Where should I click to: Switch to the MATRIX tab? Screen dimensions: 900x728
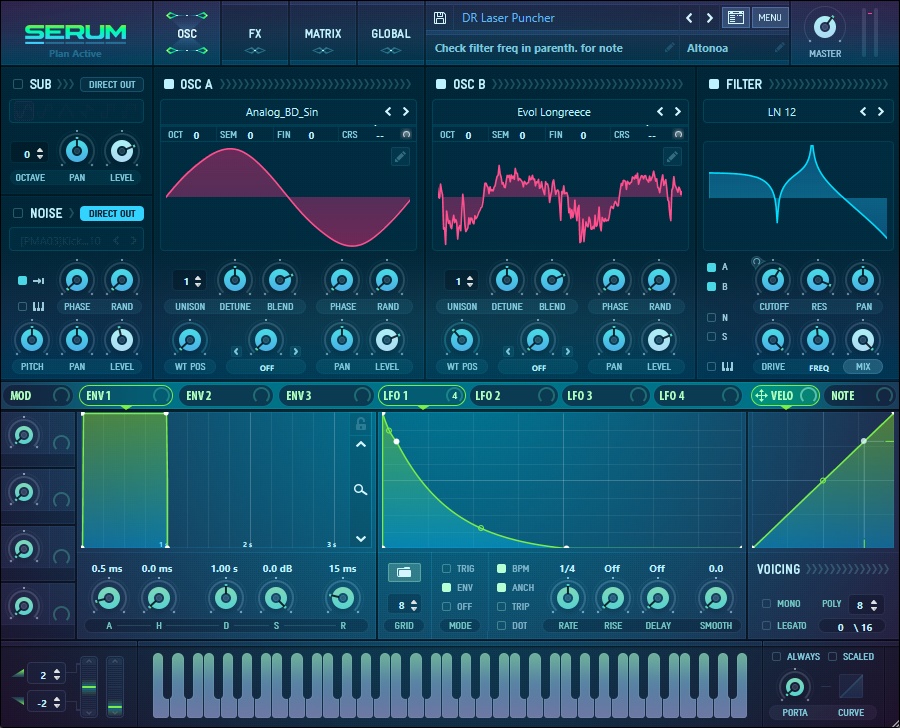(323, 33)
